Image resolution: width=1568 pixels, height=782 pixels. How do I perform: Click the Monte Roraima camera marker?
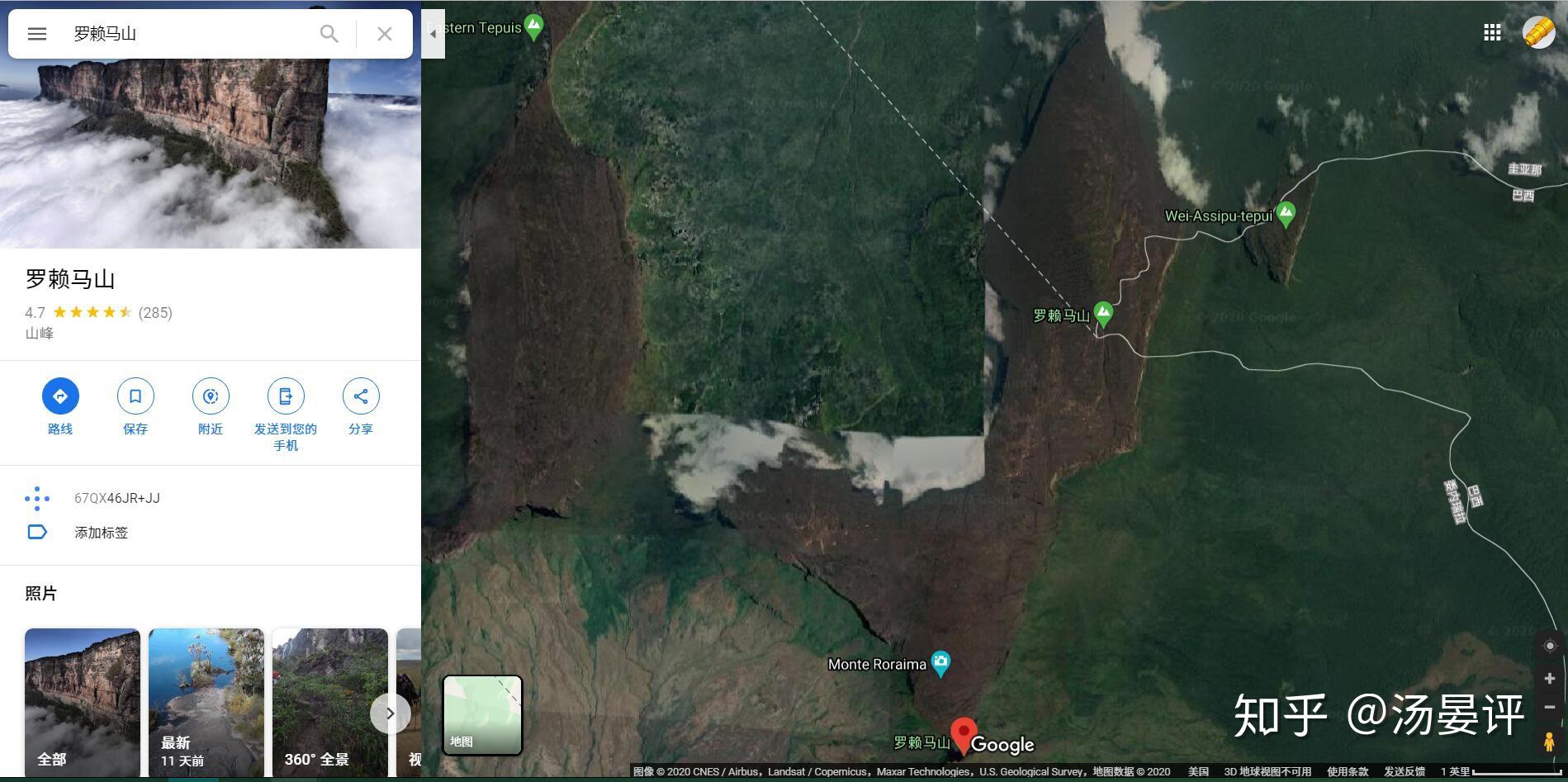coord(940,662)
